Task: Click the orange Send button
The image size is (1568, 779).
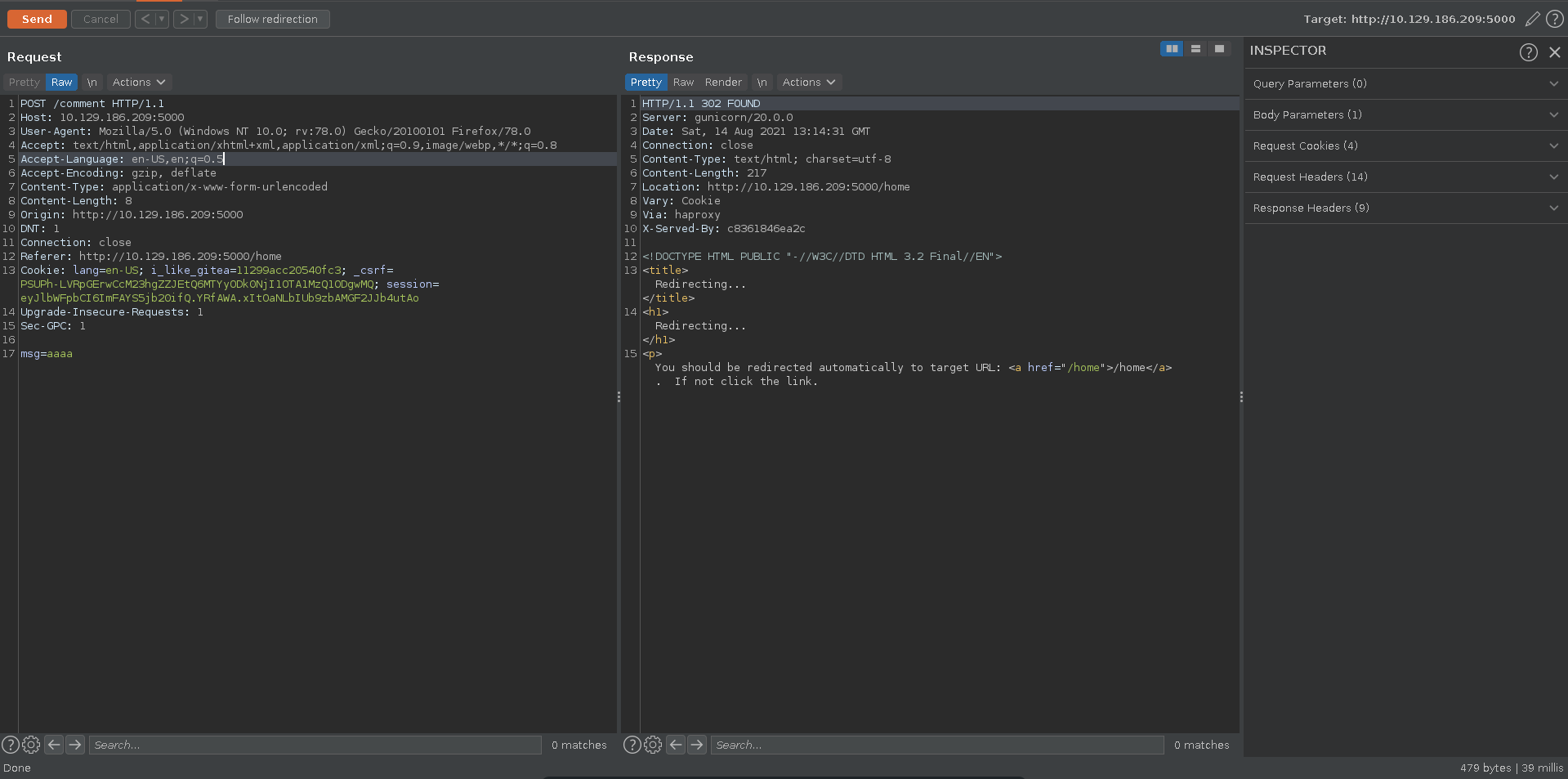Action: (37, 19)
